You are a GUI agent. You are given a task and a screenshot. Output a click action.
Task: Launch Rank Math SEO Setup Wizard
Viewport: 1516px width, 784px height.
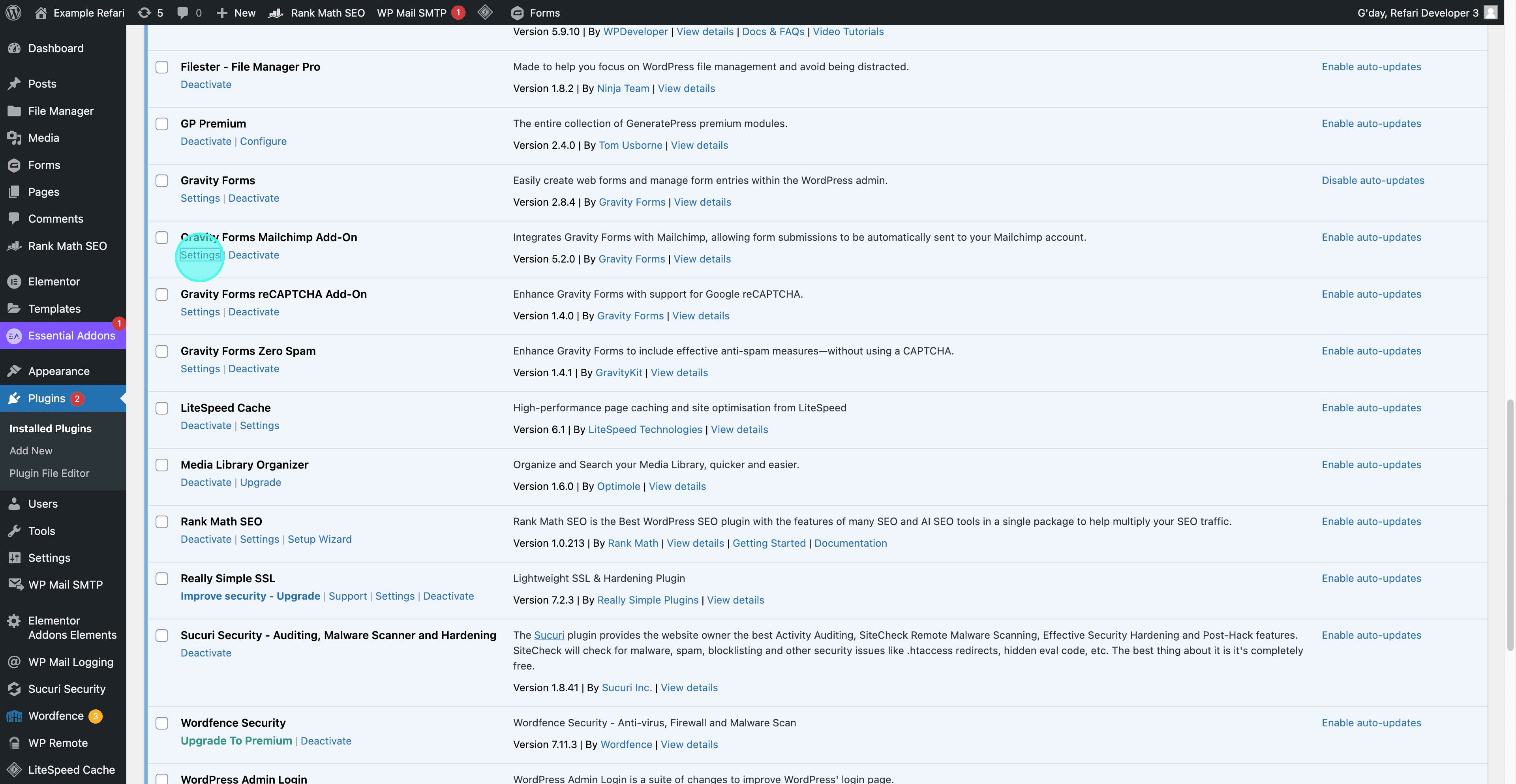pos(319,539)
